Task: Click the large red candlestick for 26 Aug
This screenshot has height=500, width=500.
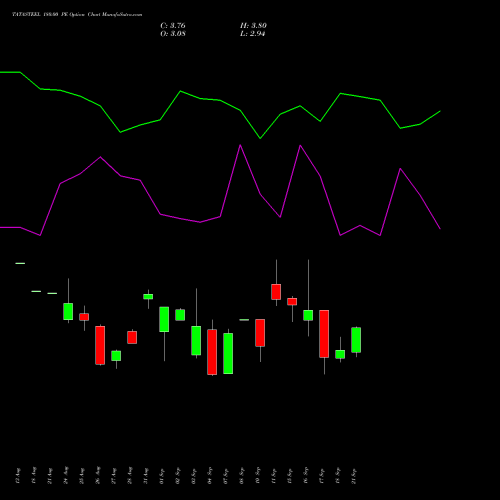Action: coord(100,345)
